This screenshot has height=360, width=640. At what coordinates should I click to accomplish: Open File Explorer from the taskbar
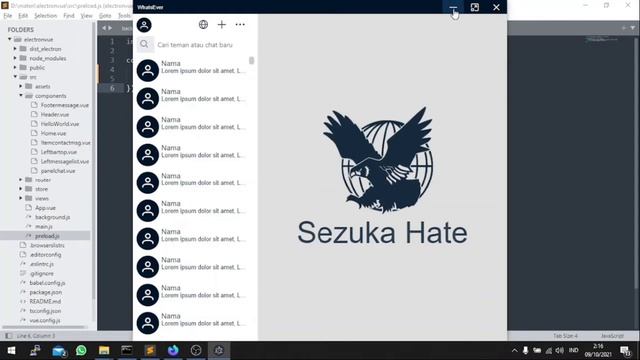pos(104,350)
